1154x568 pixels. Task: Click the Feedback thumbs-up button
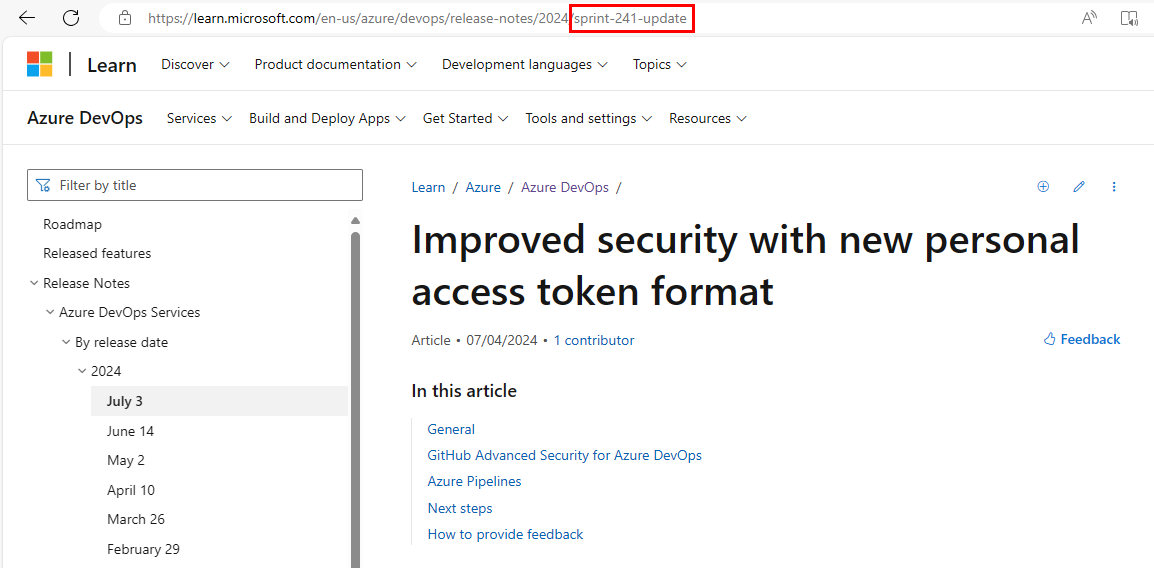pyautogui.click(x=1082, y=339)
